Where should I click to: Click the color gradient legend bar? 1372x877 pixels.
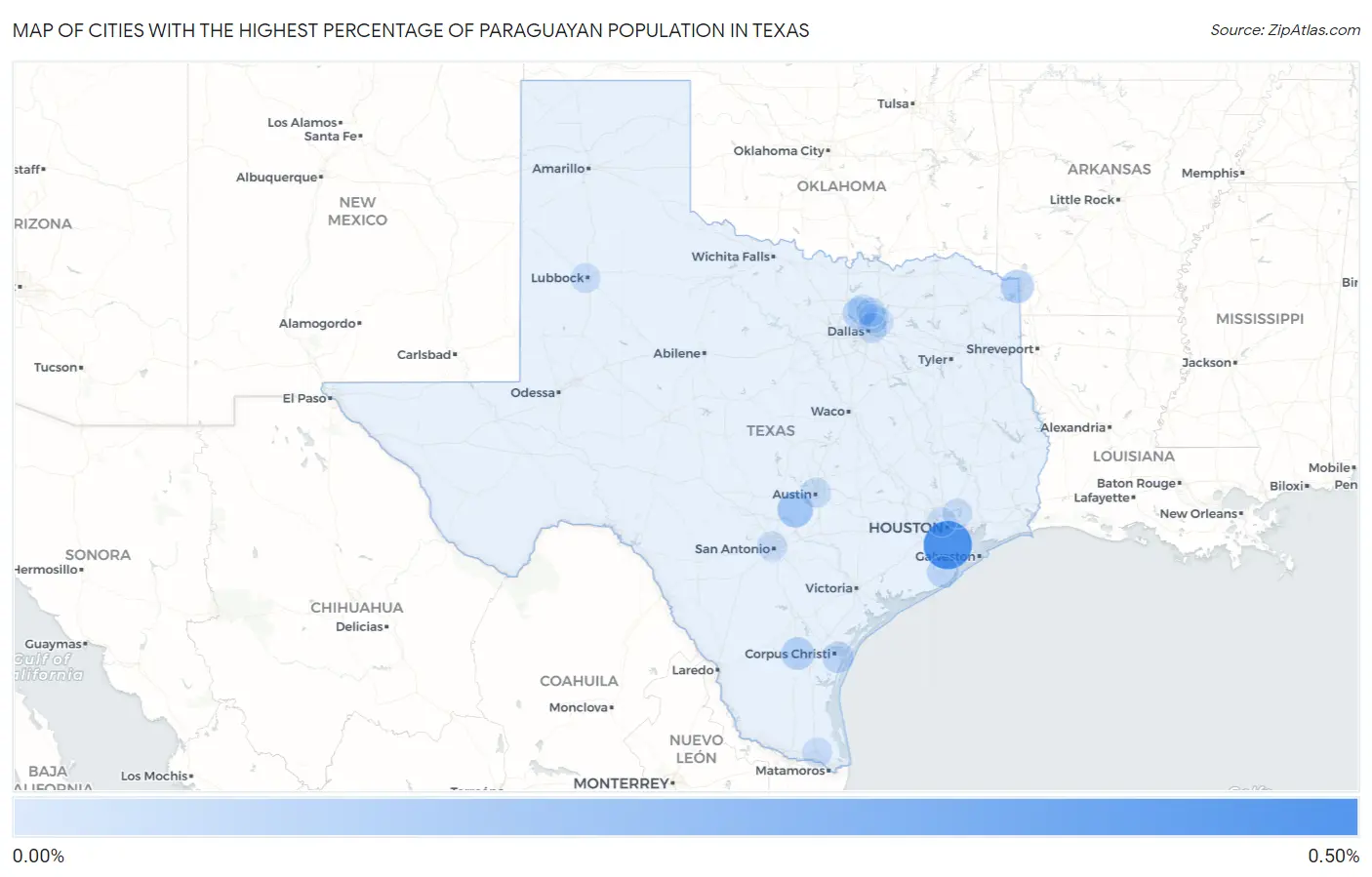point(685,817)
